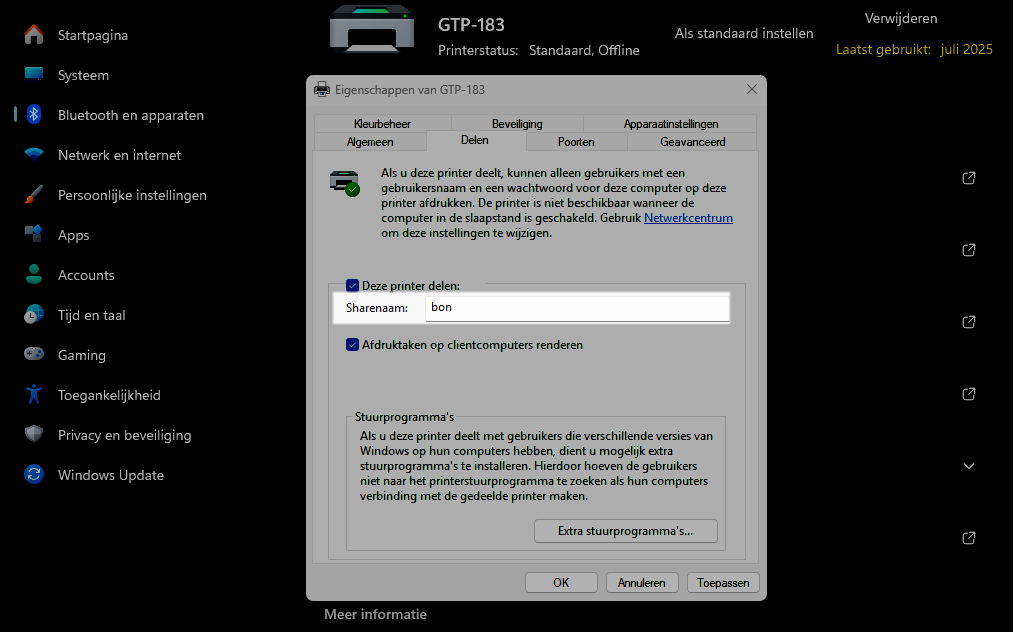Open Bluetooth en apparaten icon in sidebar
The image size is (1013, 632).
click(x=34, y=115)
